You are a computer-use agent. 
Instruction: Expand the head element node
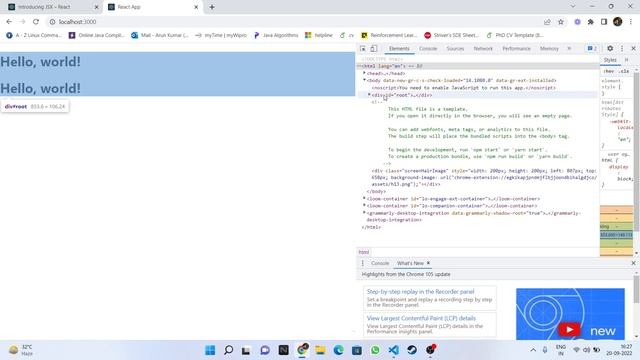(364, 73)
